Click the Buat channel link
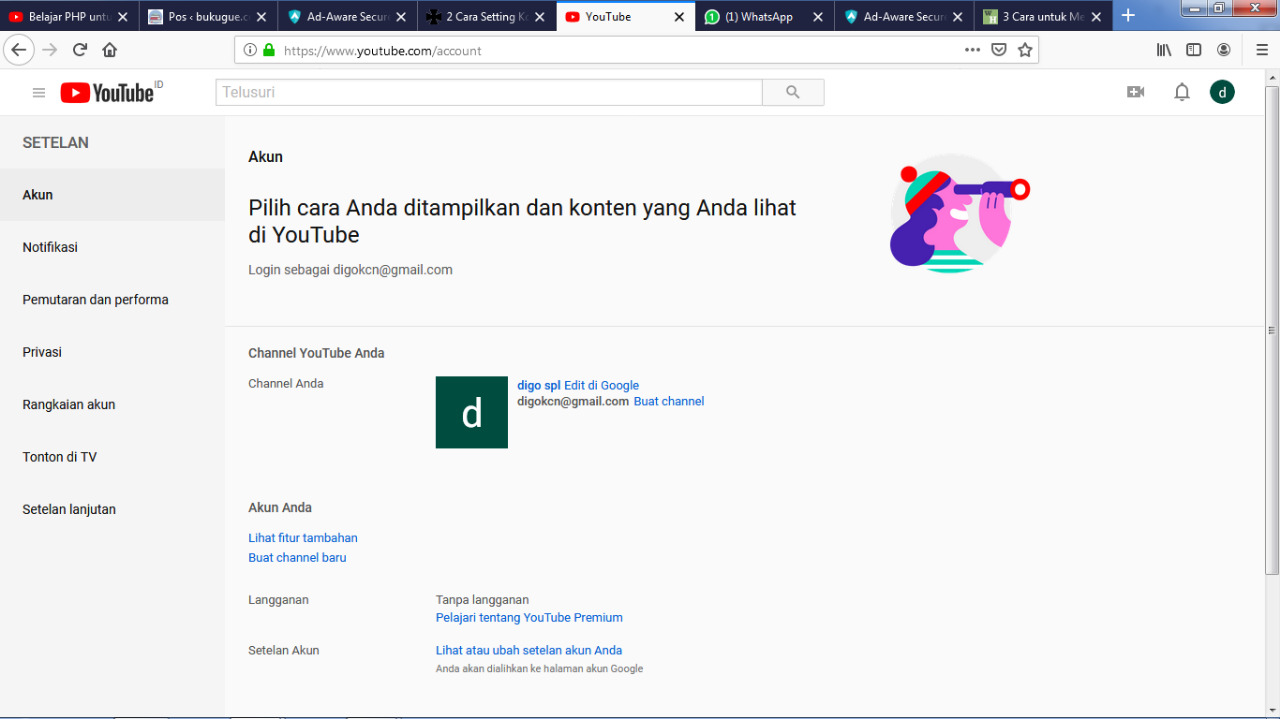This screenshot has height=719, width=1280. point(669,401)
